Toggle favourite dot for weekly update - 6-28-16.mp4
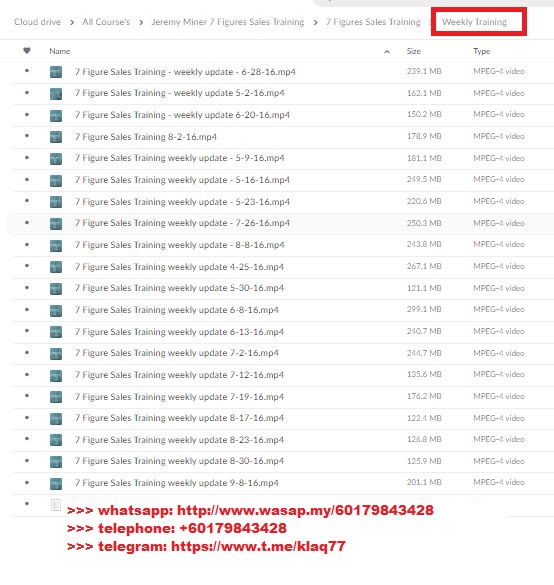The height and width of the screenshot is (585, 554). (27, 71)
